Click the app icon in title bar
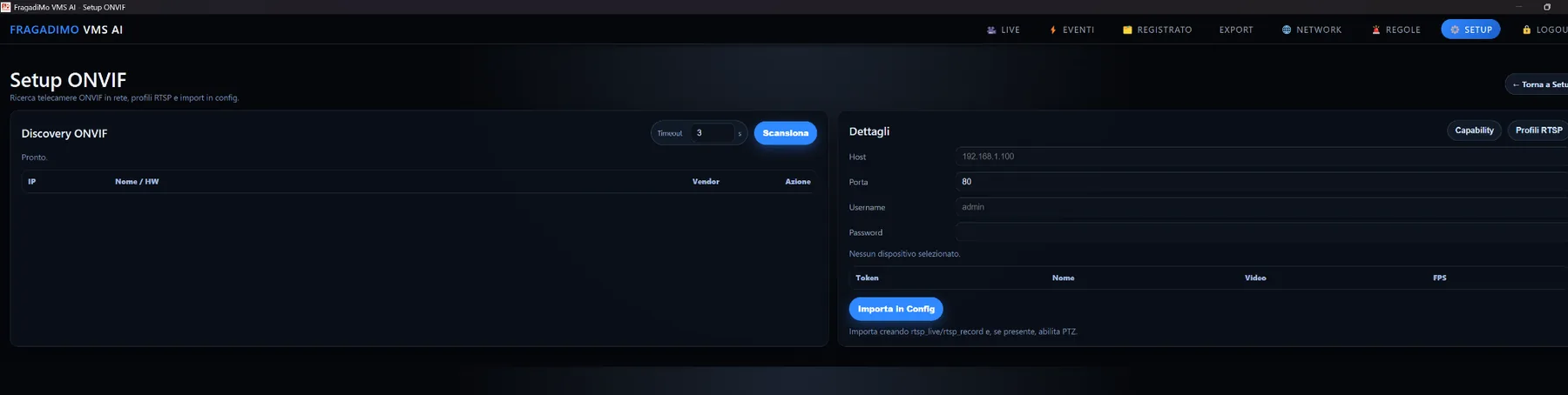 (5, 7)
